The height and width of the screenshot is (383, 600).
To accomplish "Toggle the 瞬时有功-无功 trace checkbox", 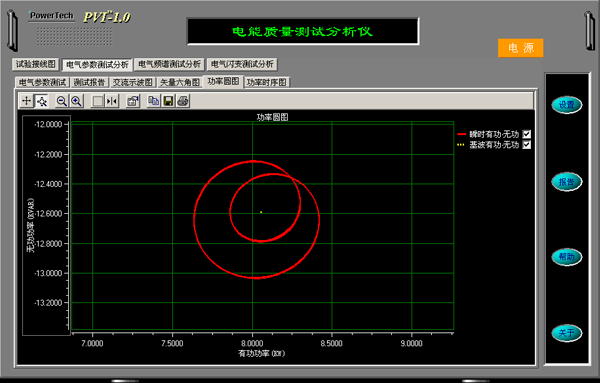I will (x=527, y=134).
